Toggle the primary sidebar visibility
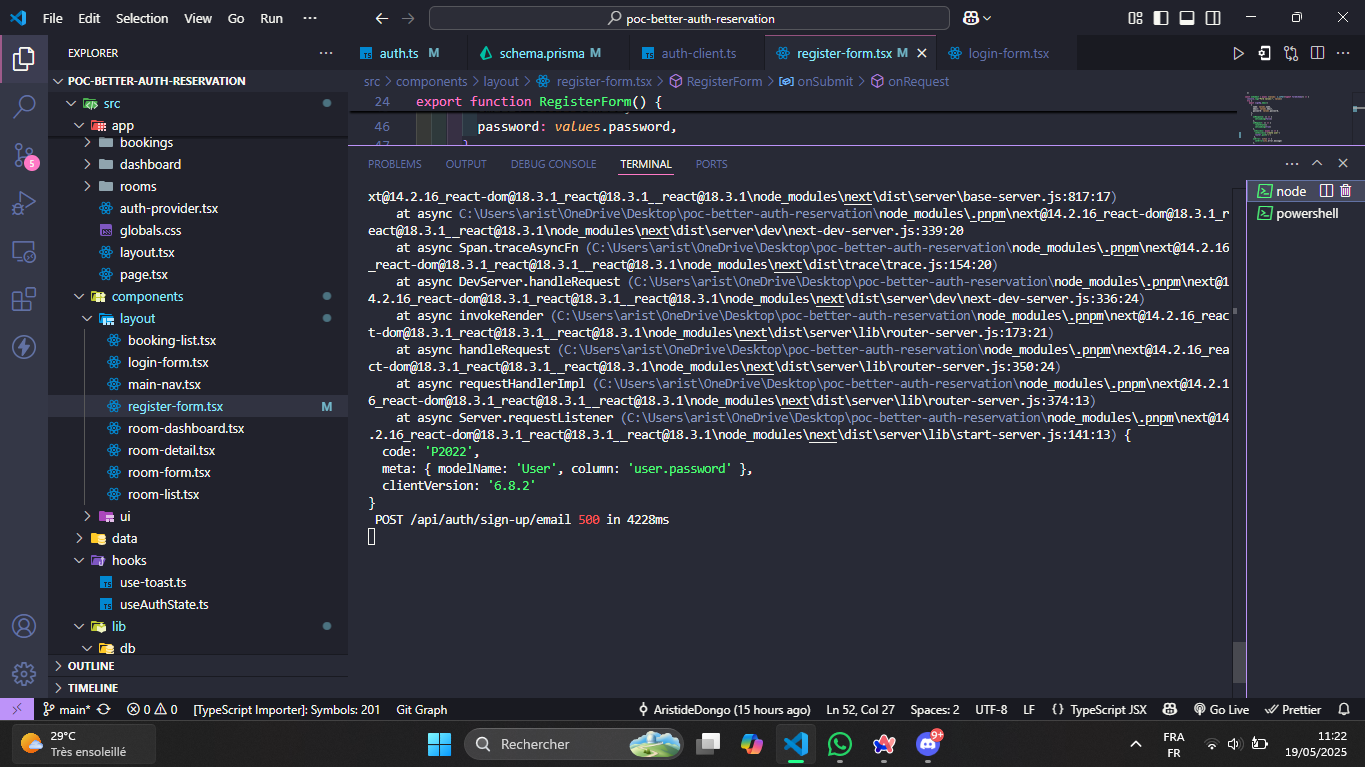1365x767 pixels. click(x=1160, y=18)
